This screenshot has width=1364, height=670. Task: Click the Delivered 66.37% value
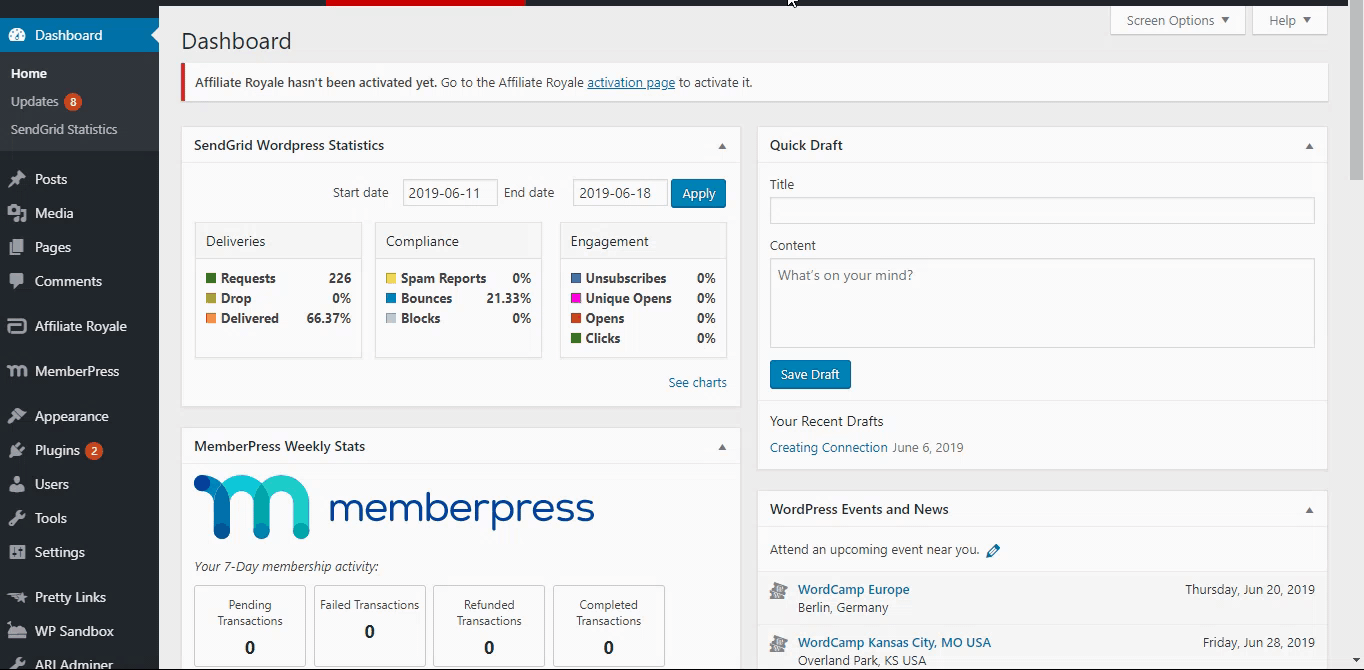point(329,318)
